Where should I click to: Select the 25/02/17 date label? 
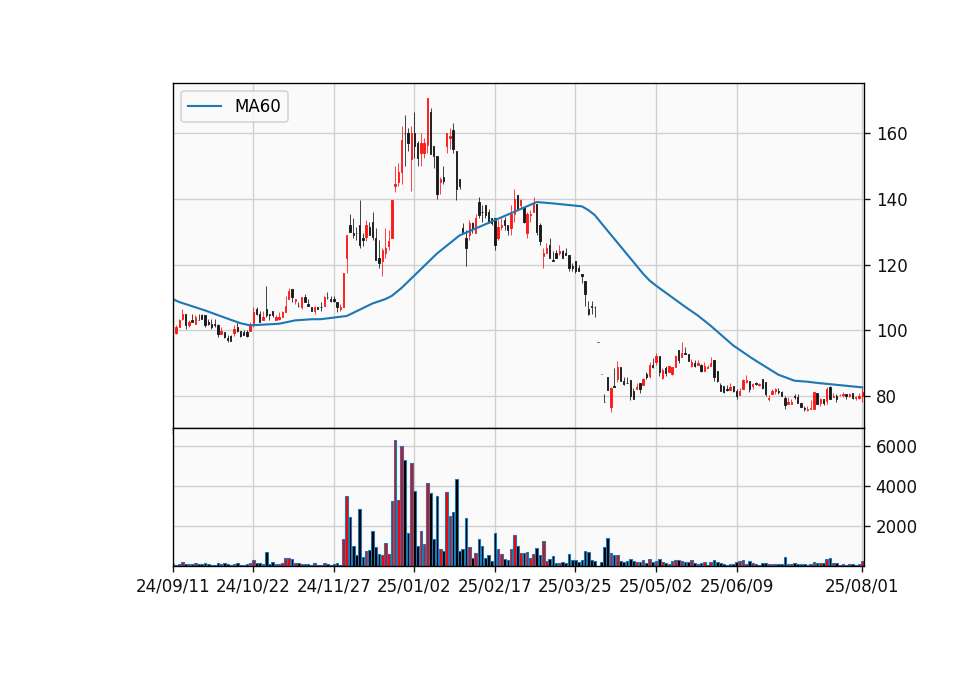pyautogui.click(x=495, y=586)
